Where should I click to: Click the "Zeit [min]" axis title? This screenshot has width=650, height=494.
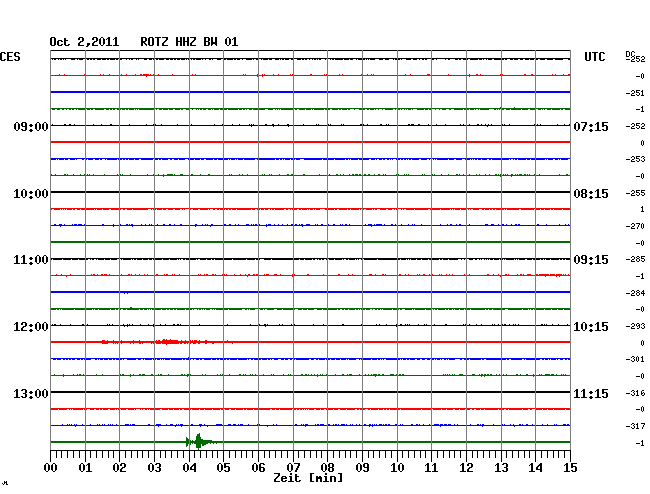coord(308,478)
